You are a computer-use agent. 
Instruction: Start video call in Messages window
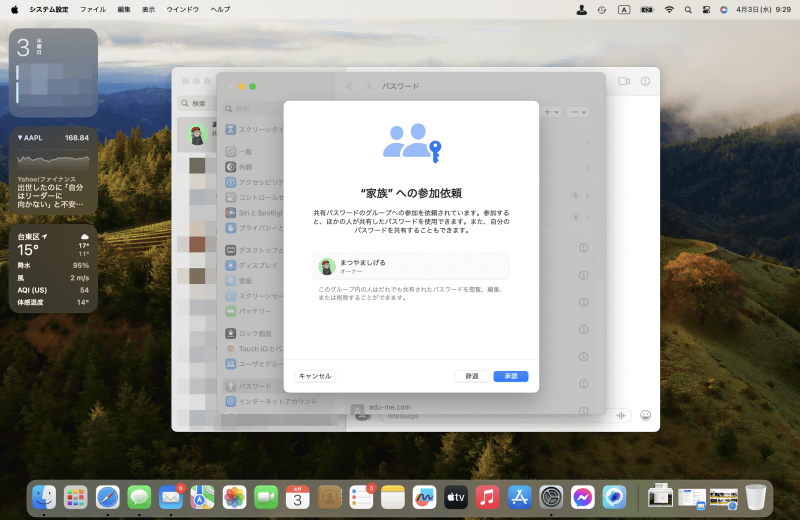[623, 81]
